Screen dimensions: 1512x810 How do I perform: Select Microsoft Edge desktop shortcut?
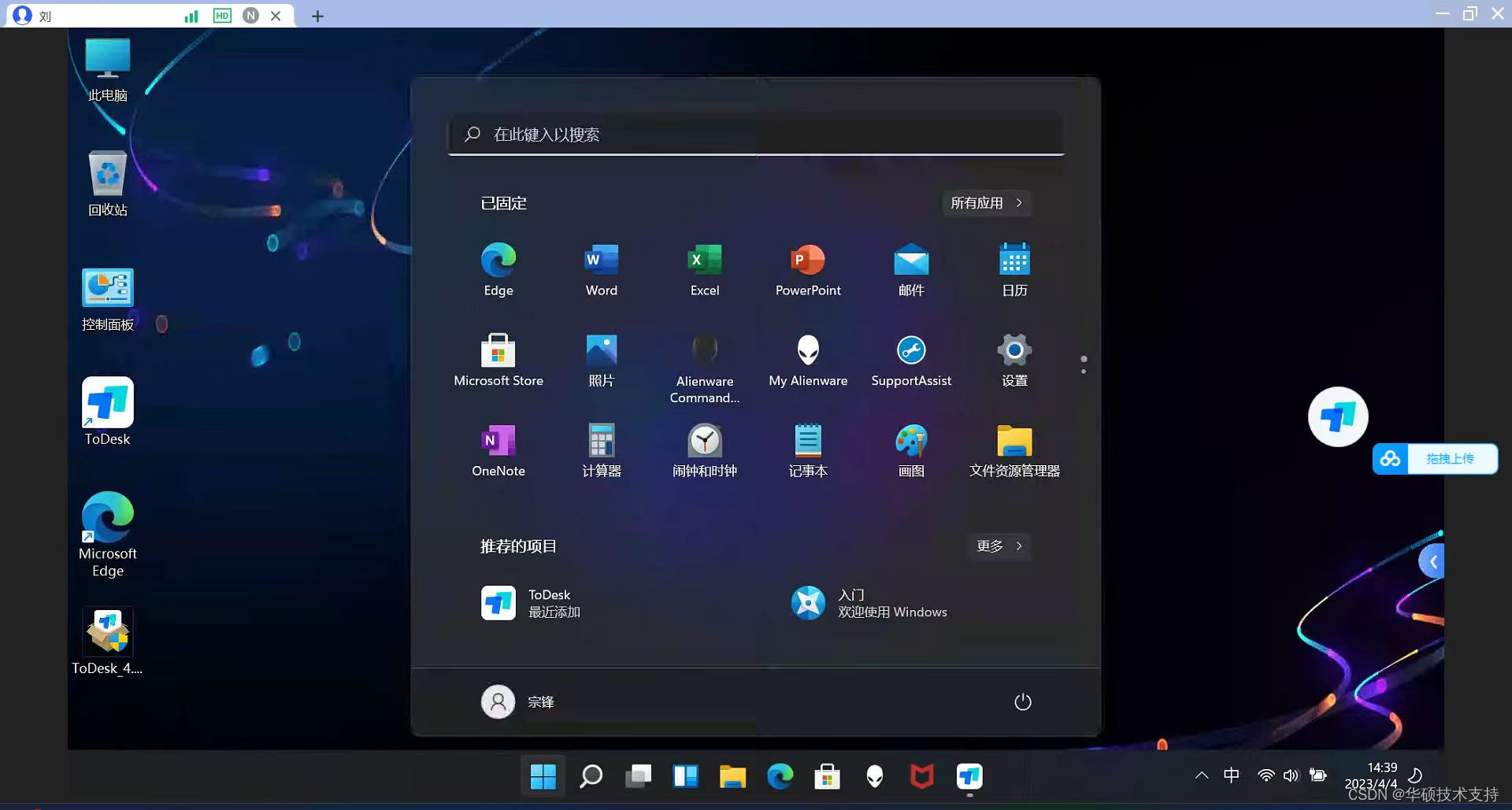[108, 534]
